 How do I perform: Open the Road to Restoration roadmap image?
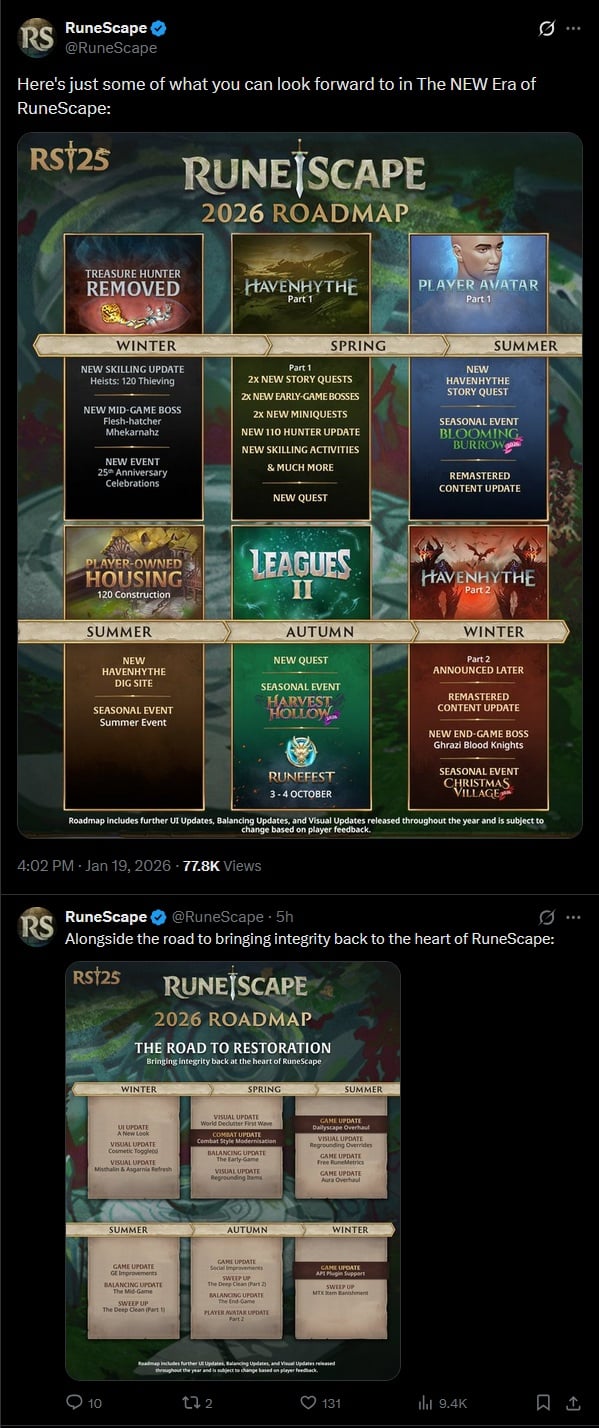[233, 1170]
